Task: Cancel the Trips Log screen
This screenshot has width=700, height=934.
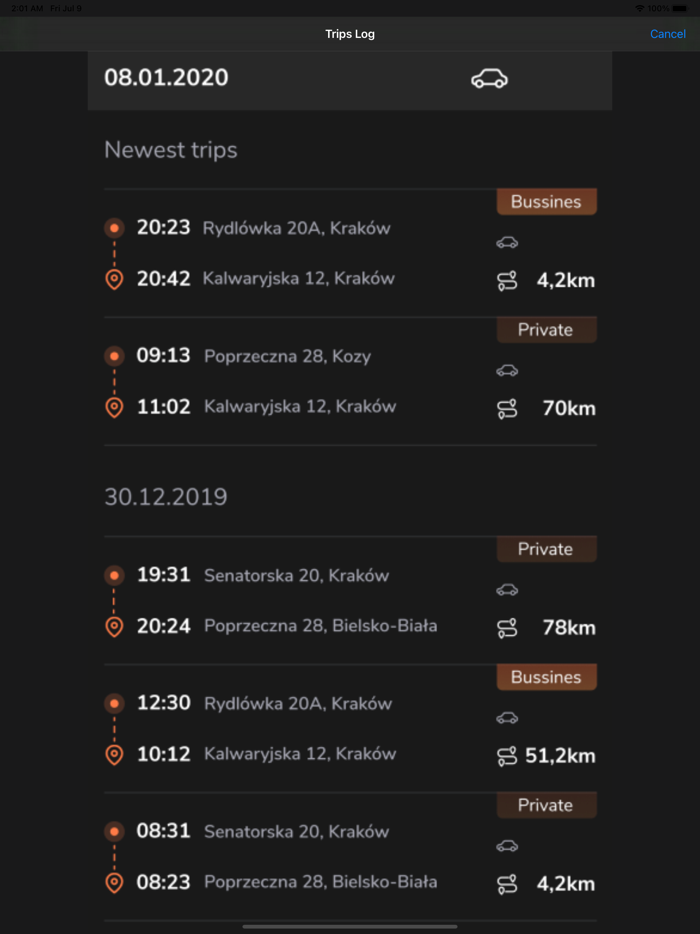Action: (x=667, y=34)
